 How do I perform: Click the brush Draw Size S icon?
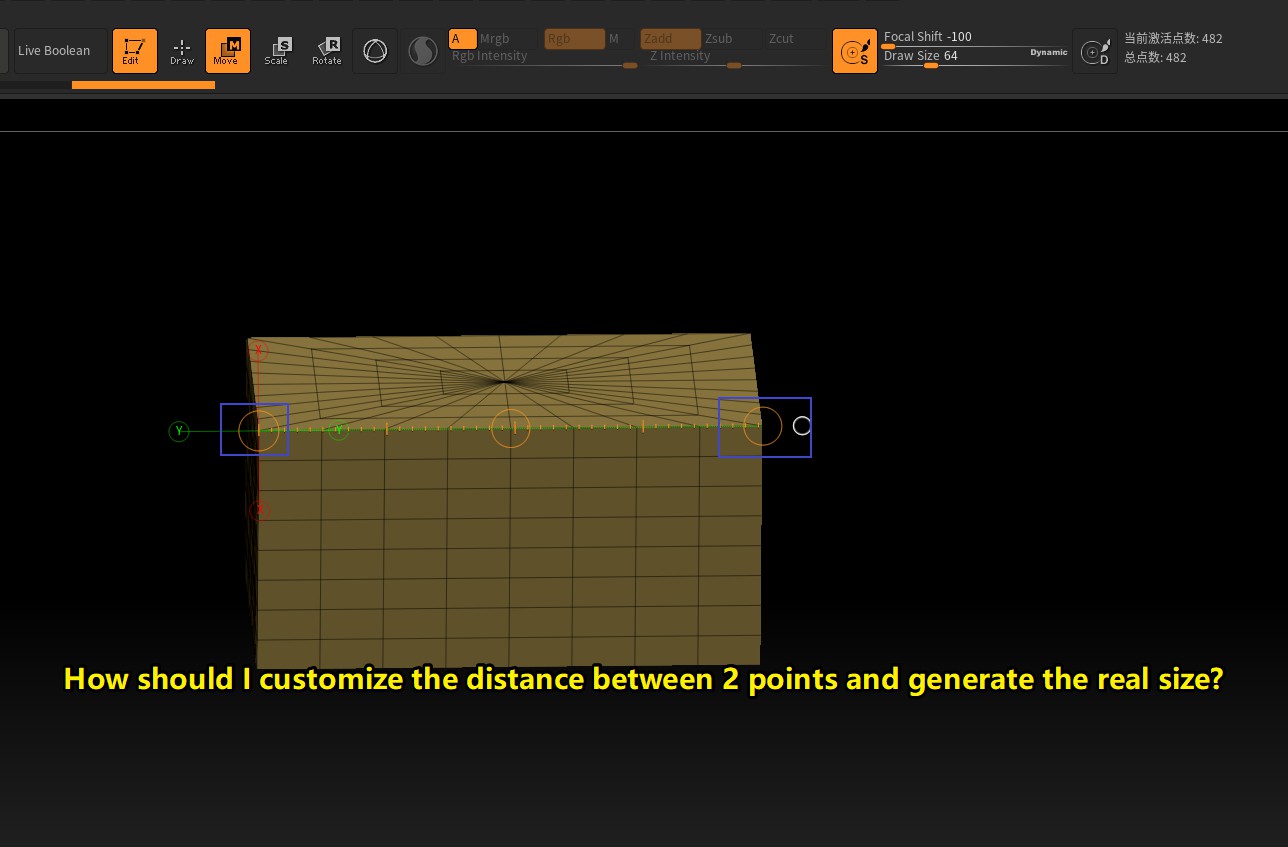854,51
